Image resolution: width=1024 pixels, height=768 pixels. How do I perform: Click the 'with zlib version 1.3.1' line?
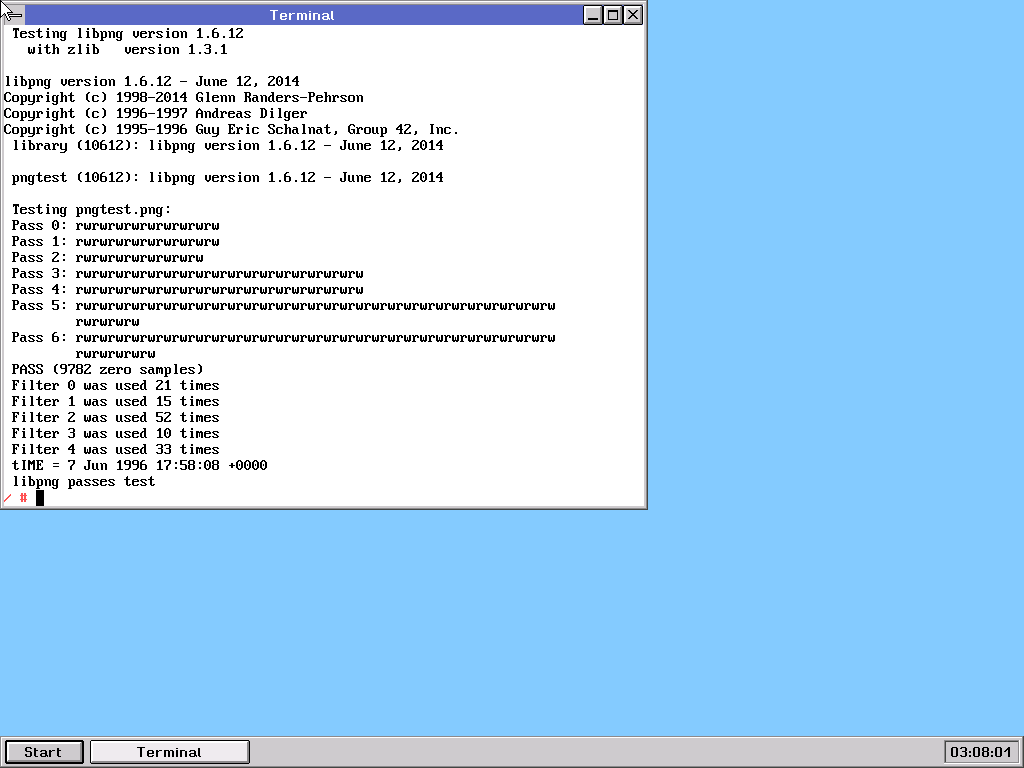pos(128,50)
